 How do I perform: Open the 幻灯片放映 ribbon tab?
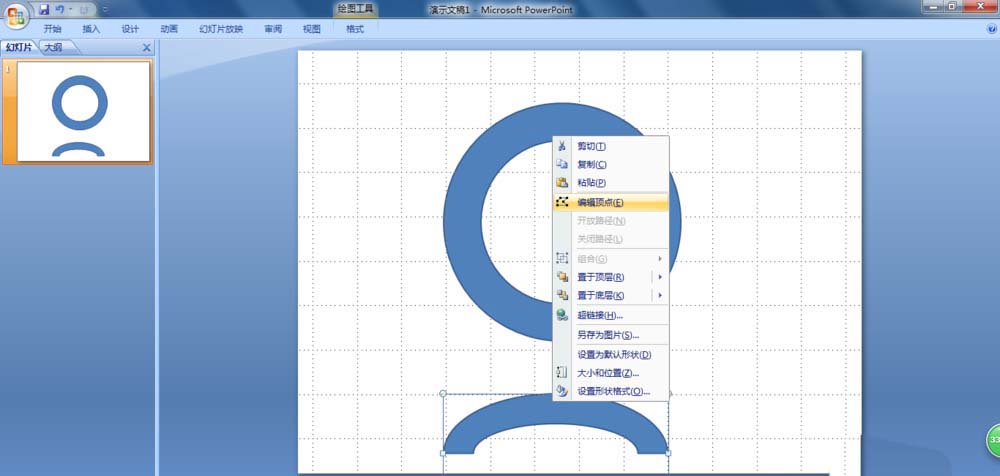[221, 29]
